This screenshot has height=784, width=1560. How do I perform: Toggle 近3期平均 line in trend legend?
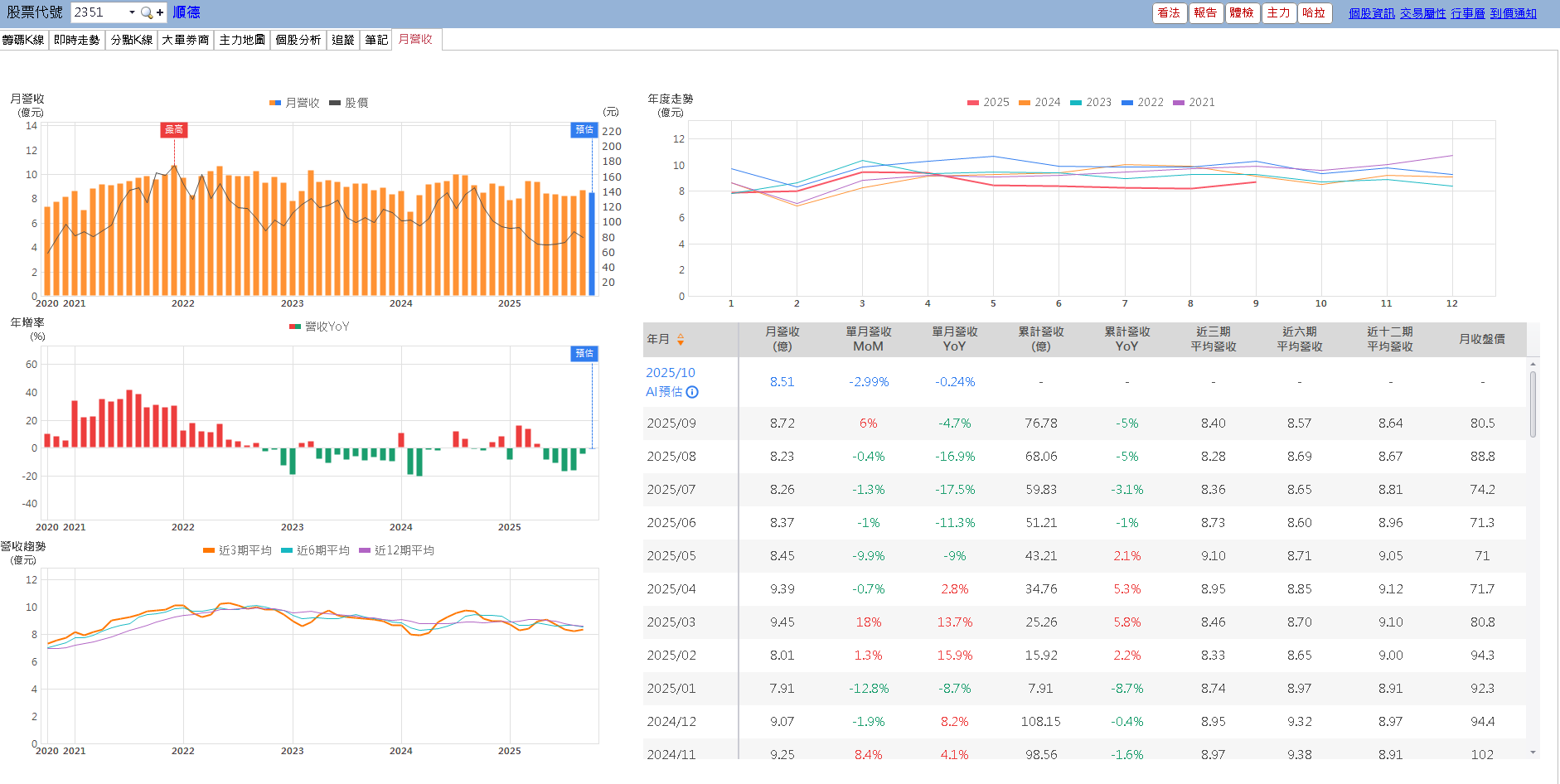pyautogui.click(x=245, y=550)
